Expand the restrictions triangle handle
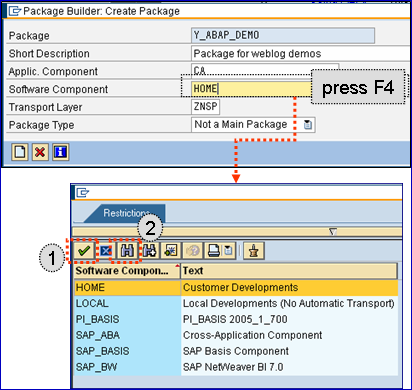 click(x=333, y=231)
